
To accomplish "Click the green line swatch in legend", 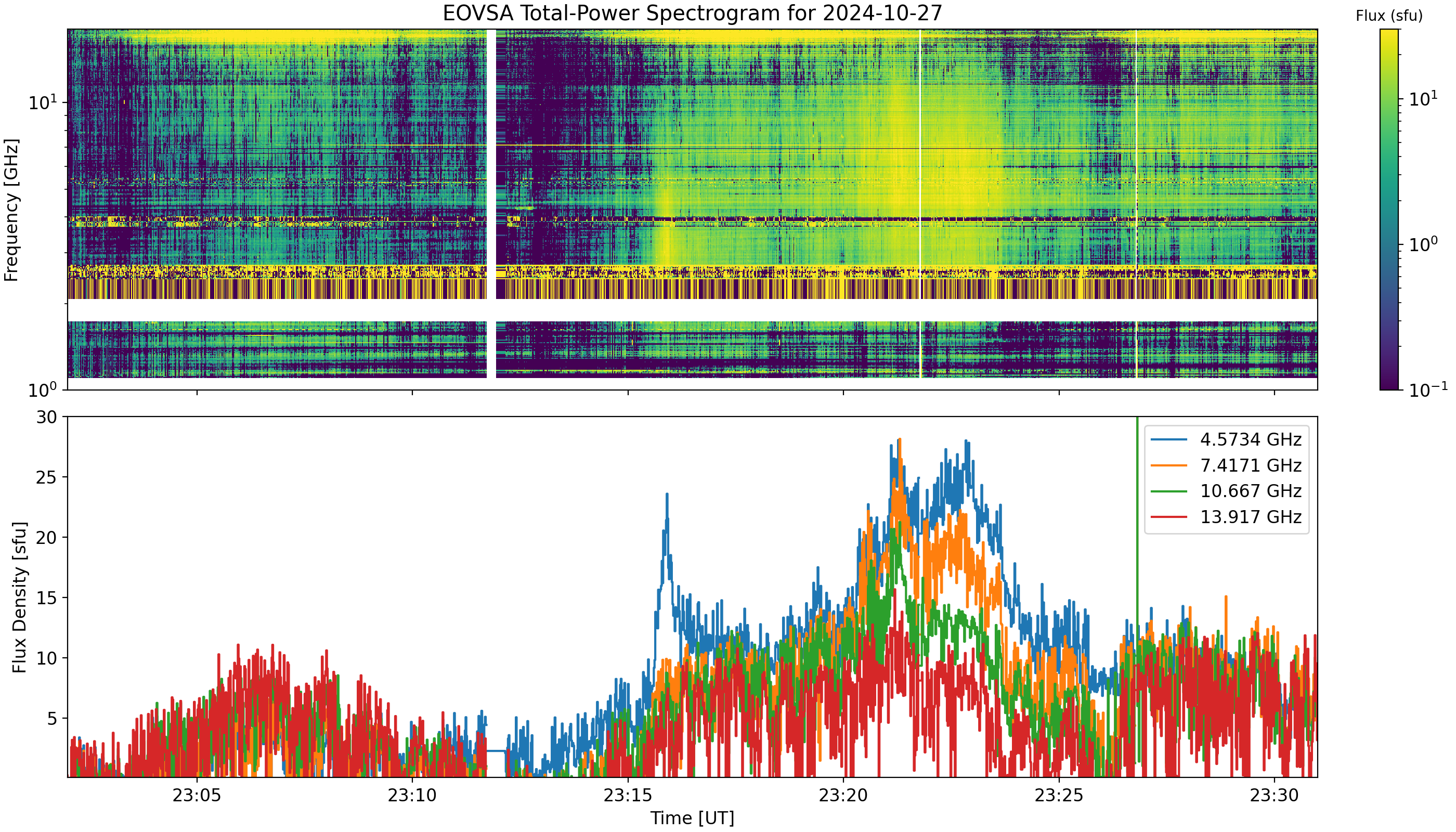I will click(x=1169, y=491).
